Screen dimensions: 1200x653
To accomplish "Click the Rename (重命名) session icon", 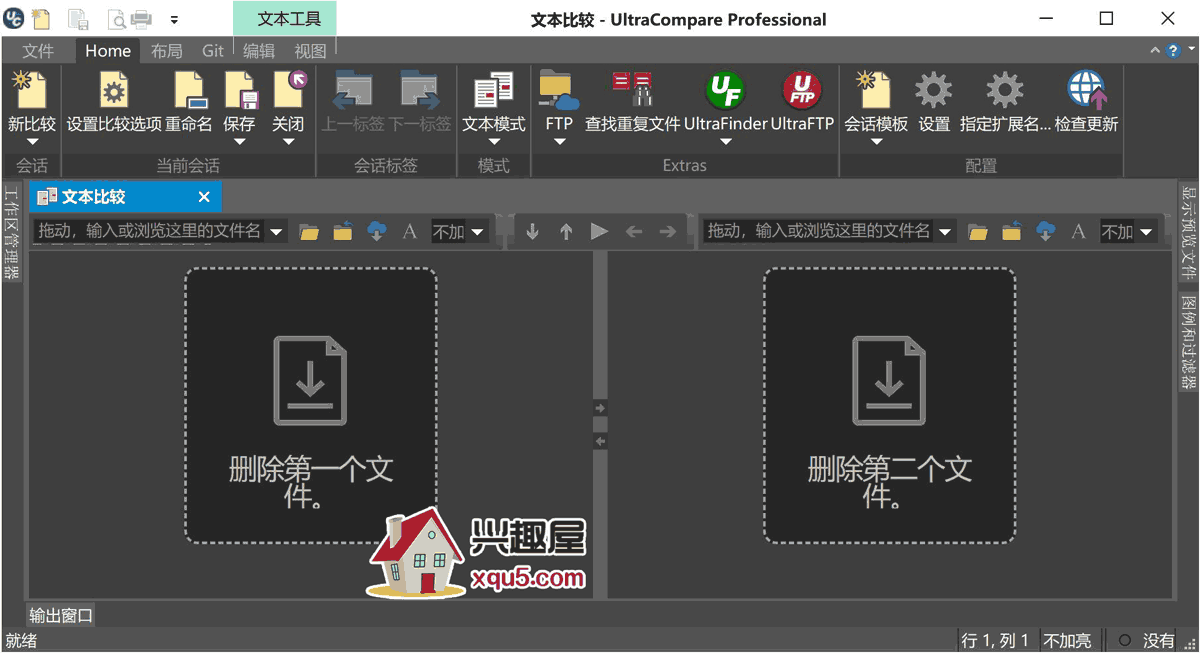I will pos(189,90).
